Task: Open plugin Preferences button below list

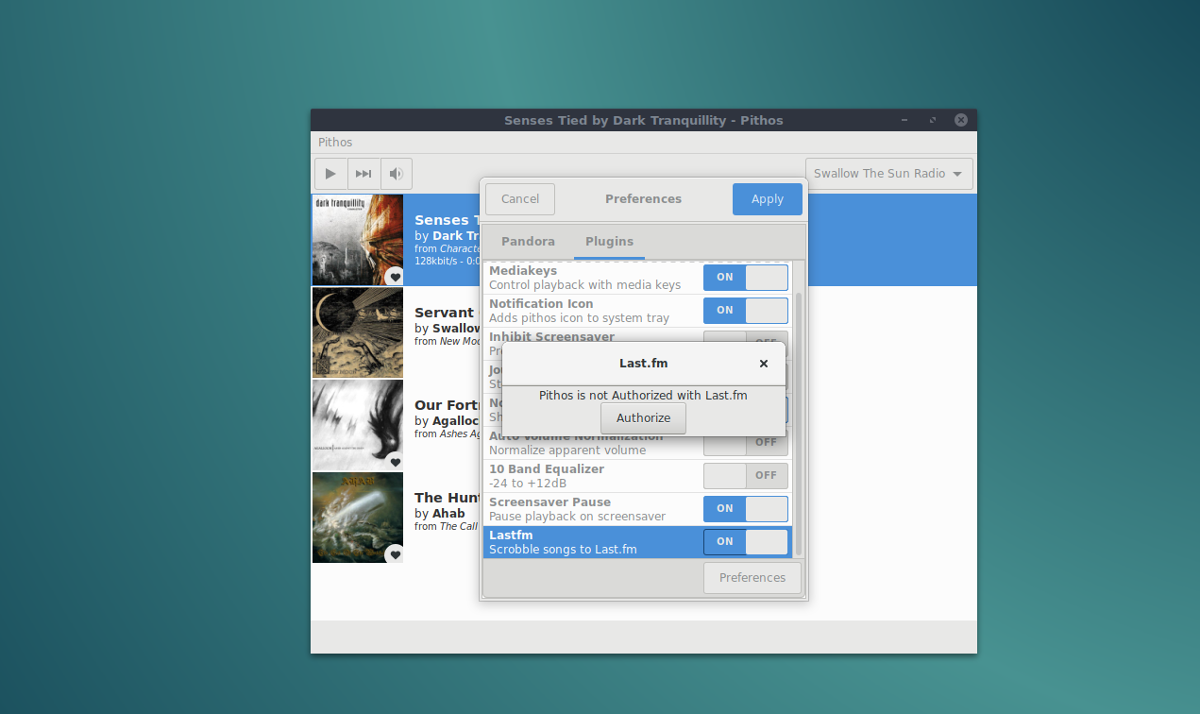Action: [752, 577]
